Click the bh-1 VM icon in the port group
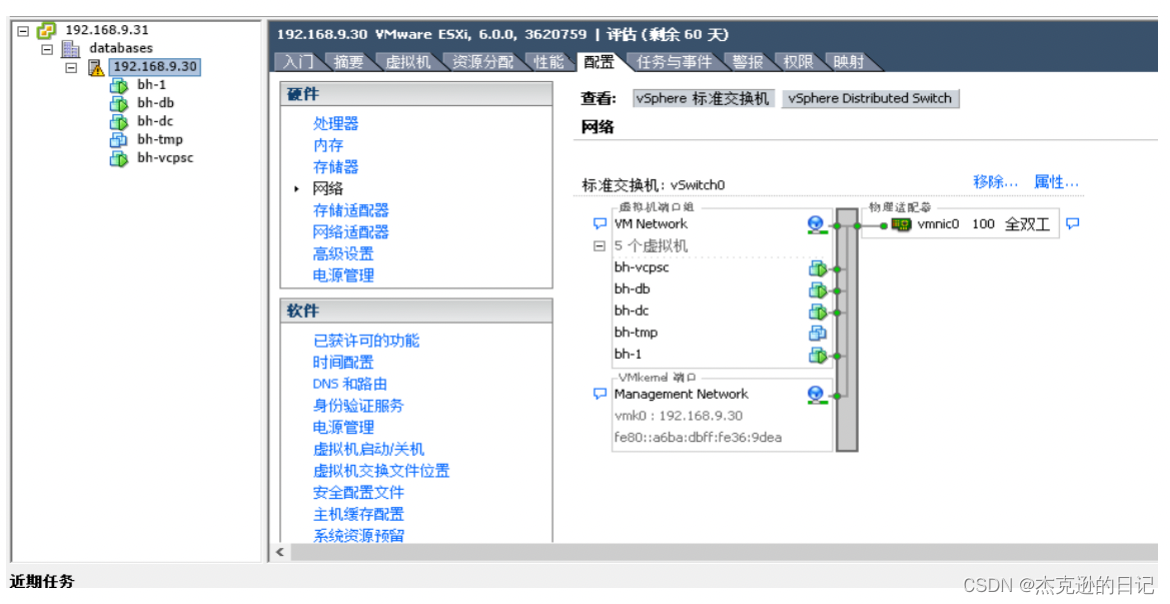The width and height of the screenshot is (1170, 604). pyautogui.click(x=818, y=355)
